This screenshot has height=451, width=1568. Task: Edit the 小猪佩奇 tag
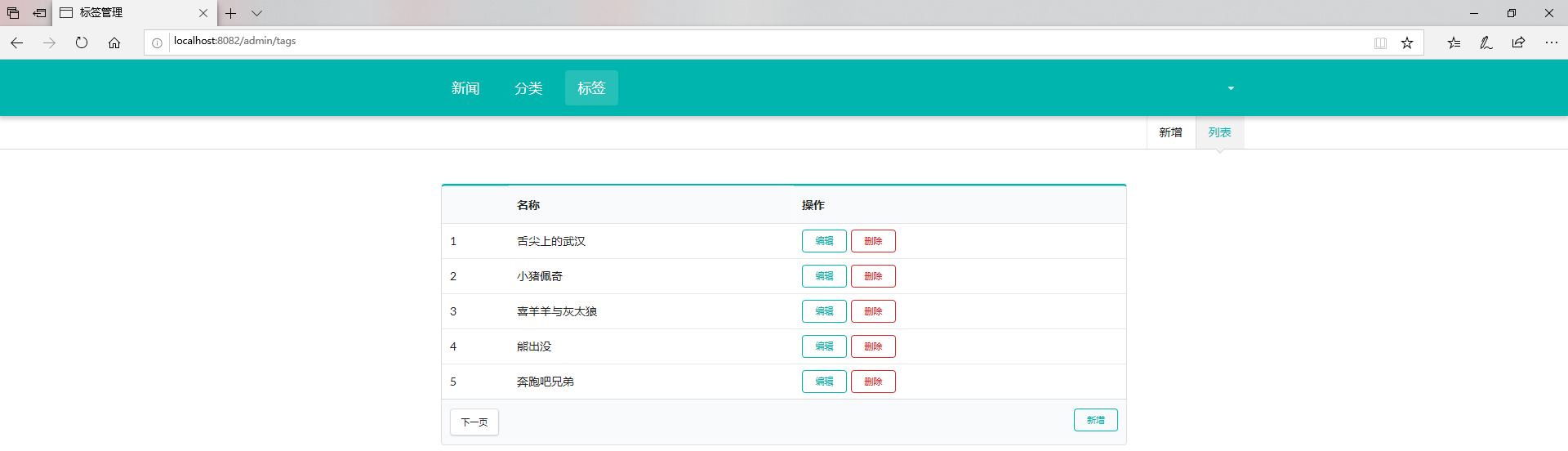(x=824, y=276)
